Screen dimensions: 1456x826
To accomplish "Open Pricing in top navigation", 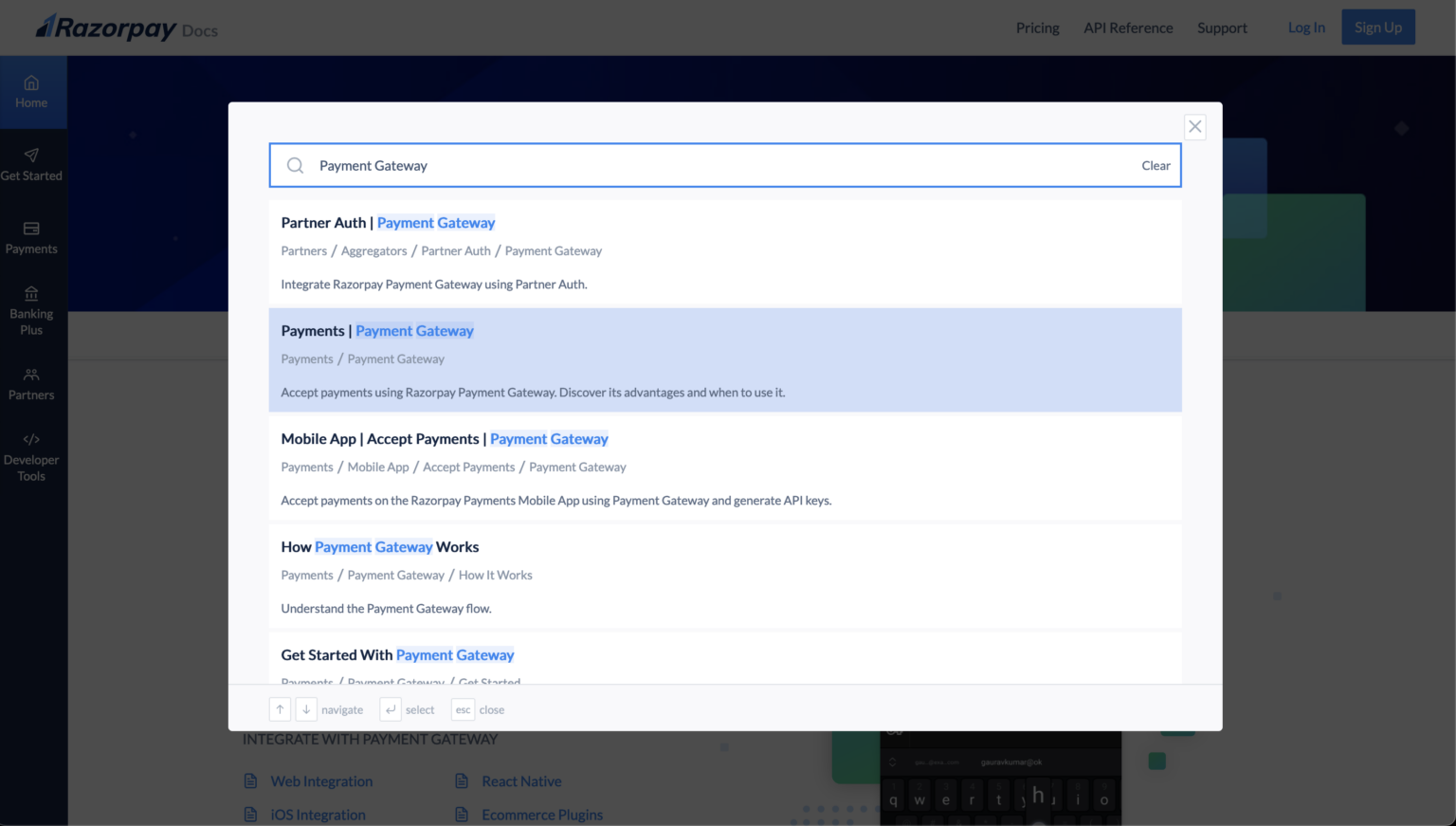I will (1038, 28).
